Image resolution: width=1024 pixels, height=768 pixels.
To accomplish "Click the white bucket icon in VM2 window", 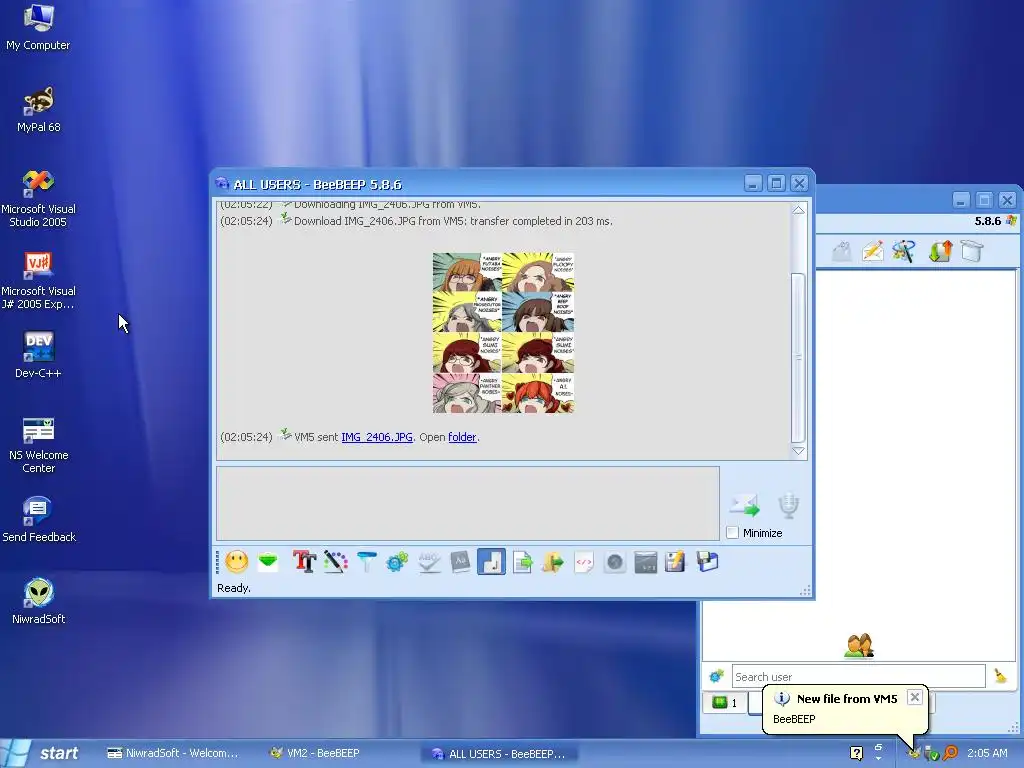I will click(x=972, y=251).
